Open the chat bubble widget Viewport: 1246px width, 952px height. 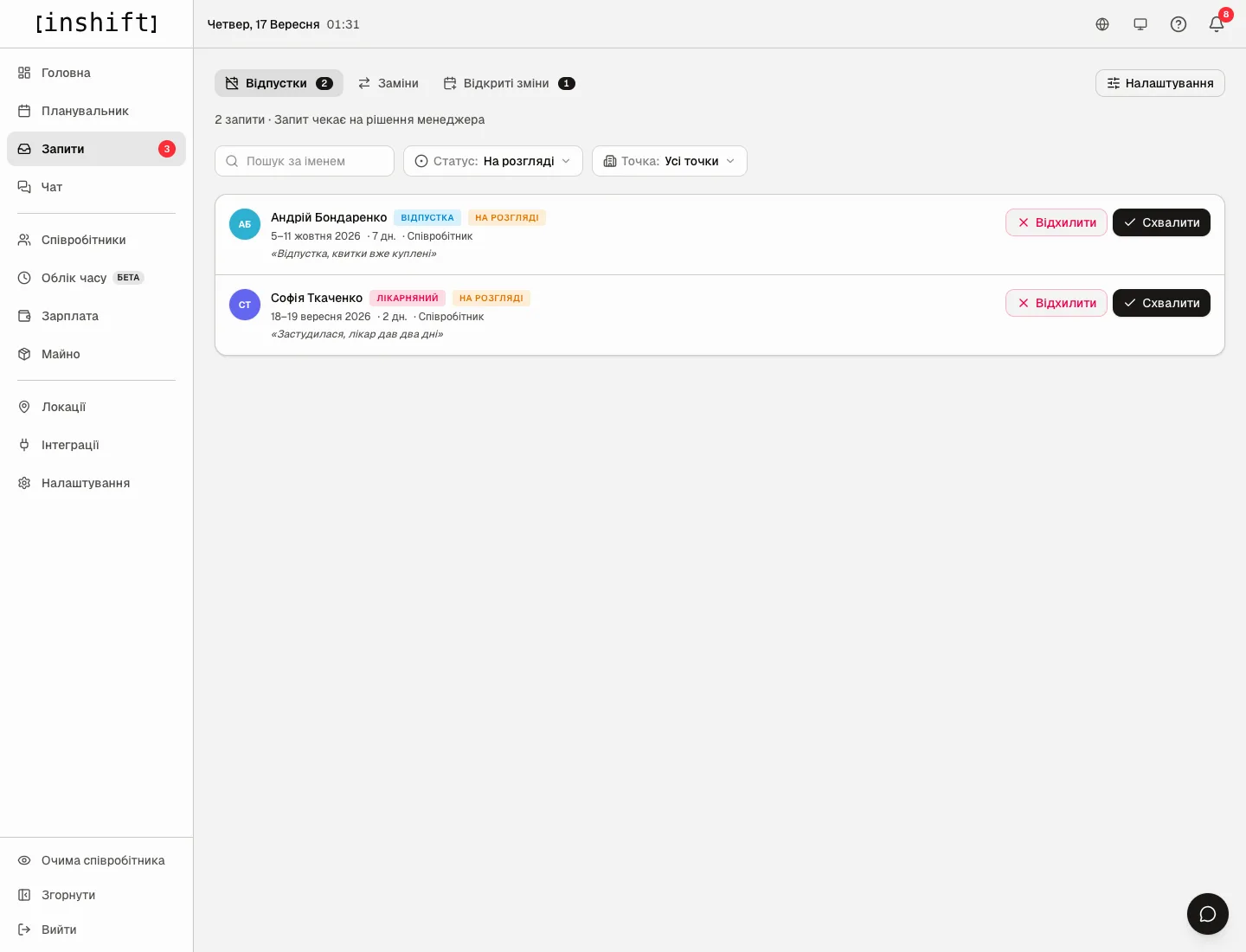(1208, 914)
